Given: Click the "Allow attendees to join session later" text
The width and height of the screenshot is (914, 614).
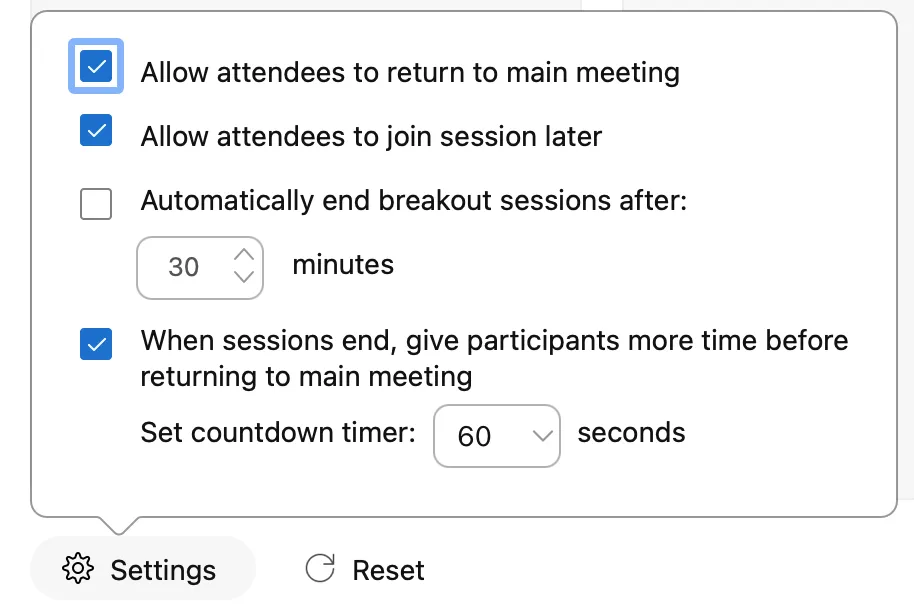Looking at the screenshot, I should coord(371,136).
